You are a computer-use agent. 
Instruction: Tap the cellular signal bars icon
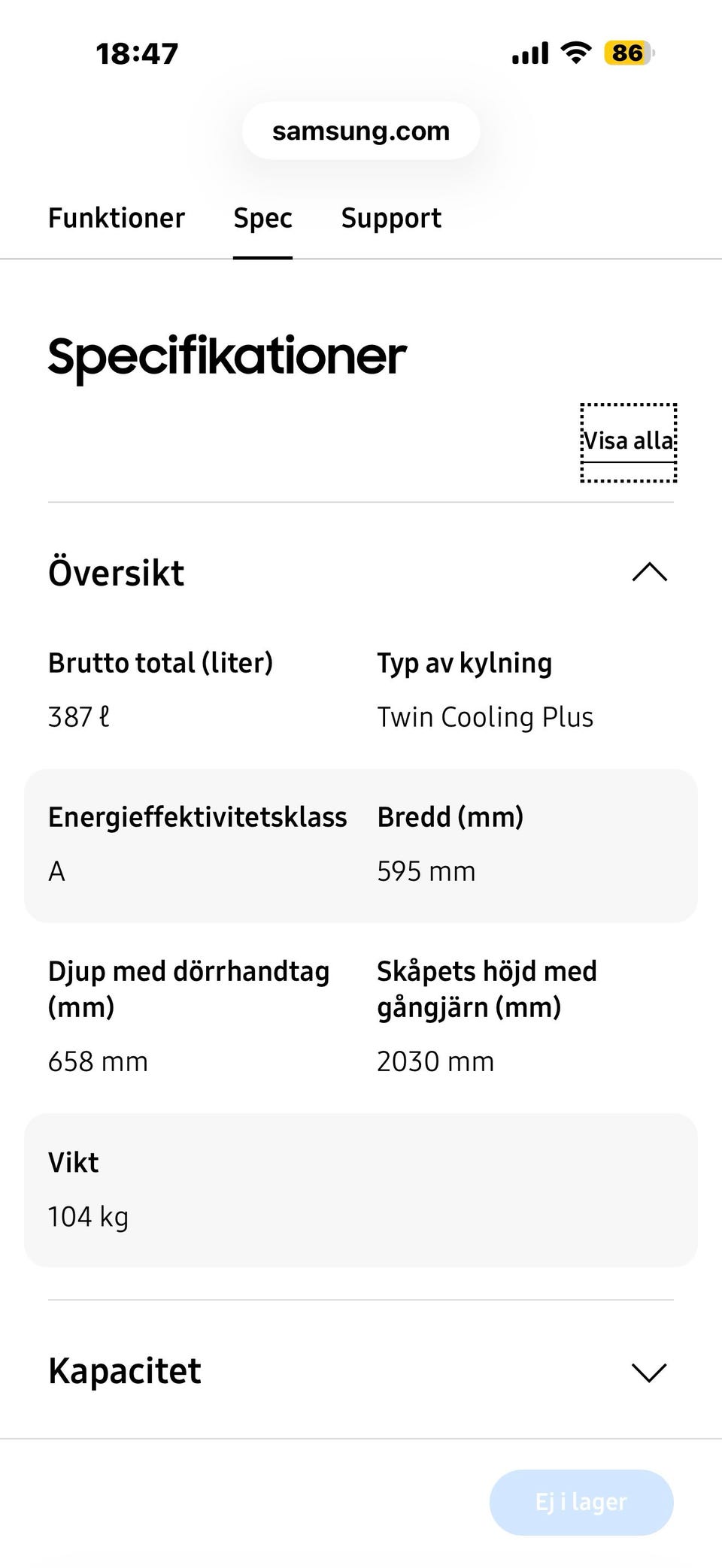530,54
